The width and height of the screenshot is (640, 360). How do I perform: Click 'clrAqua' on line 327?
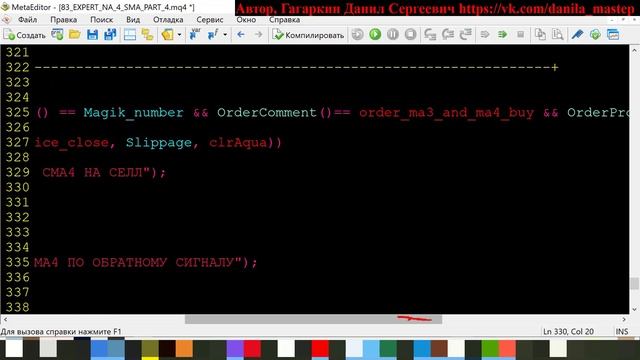click(238, 142)
